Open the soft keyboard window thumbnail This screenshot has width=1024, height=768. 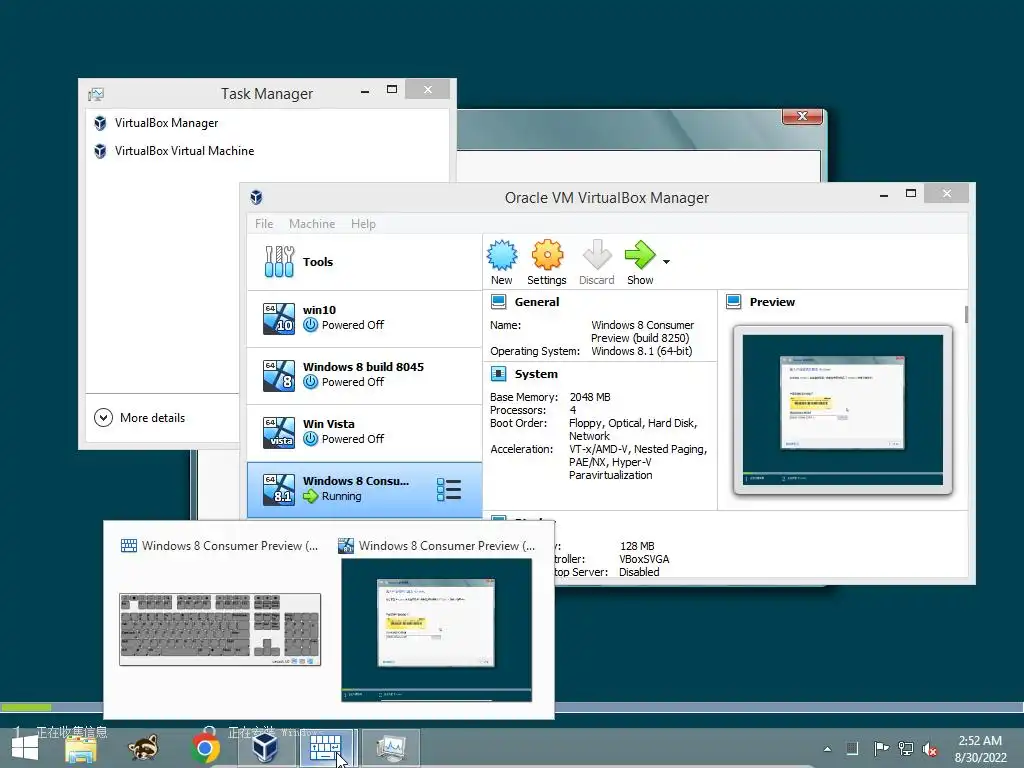pos(220,629)
